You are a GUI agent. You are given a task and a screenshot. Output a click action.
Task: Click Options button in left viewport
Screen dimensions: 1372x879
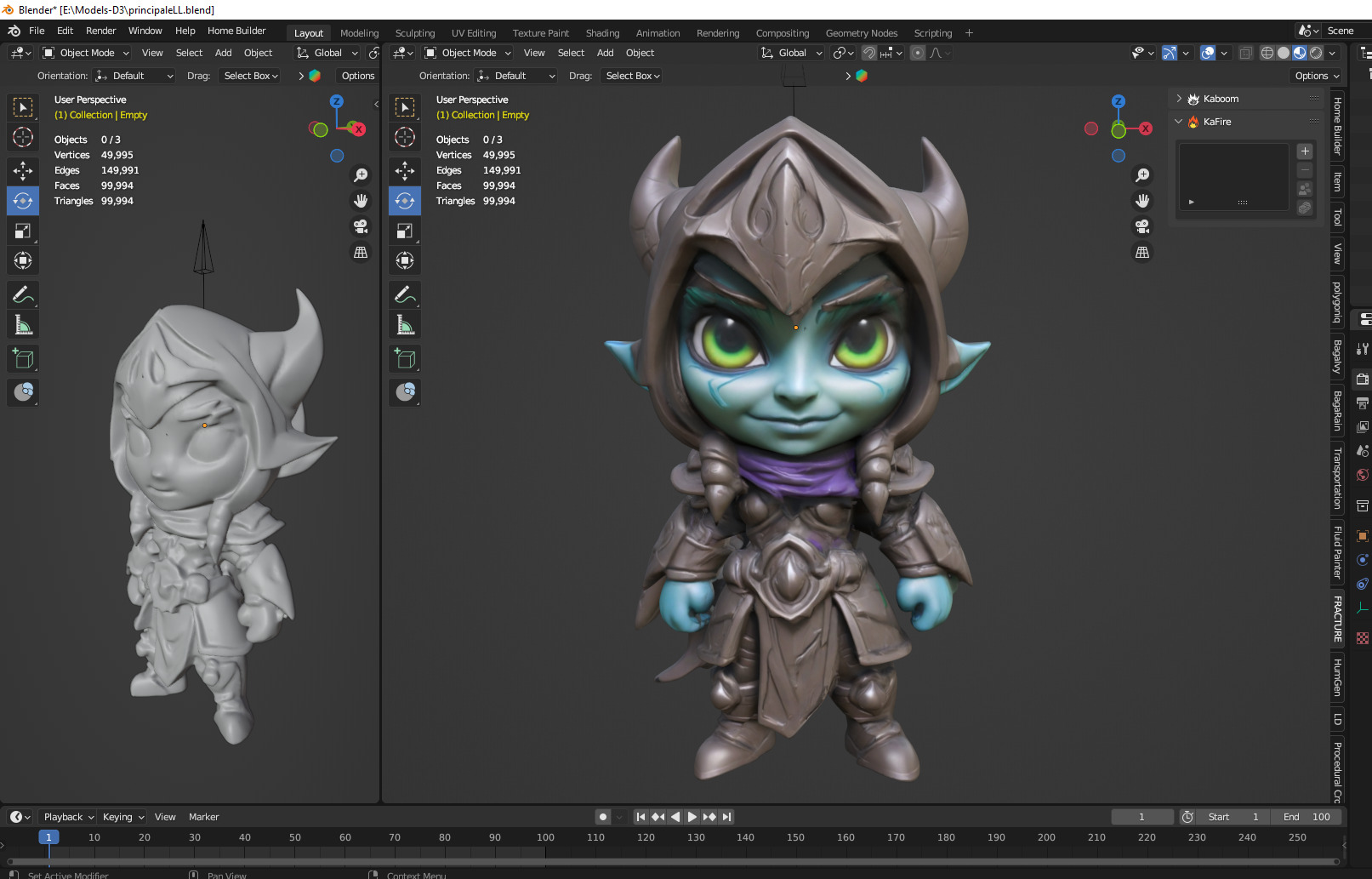click(358, 76)
